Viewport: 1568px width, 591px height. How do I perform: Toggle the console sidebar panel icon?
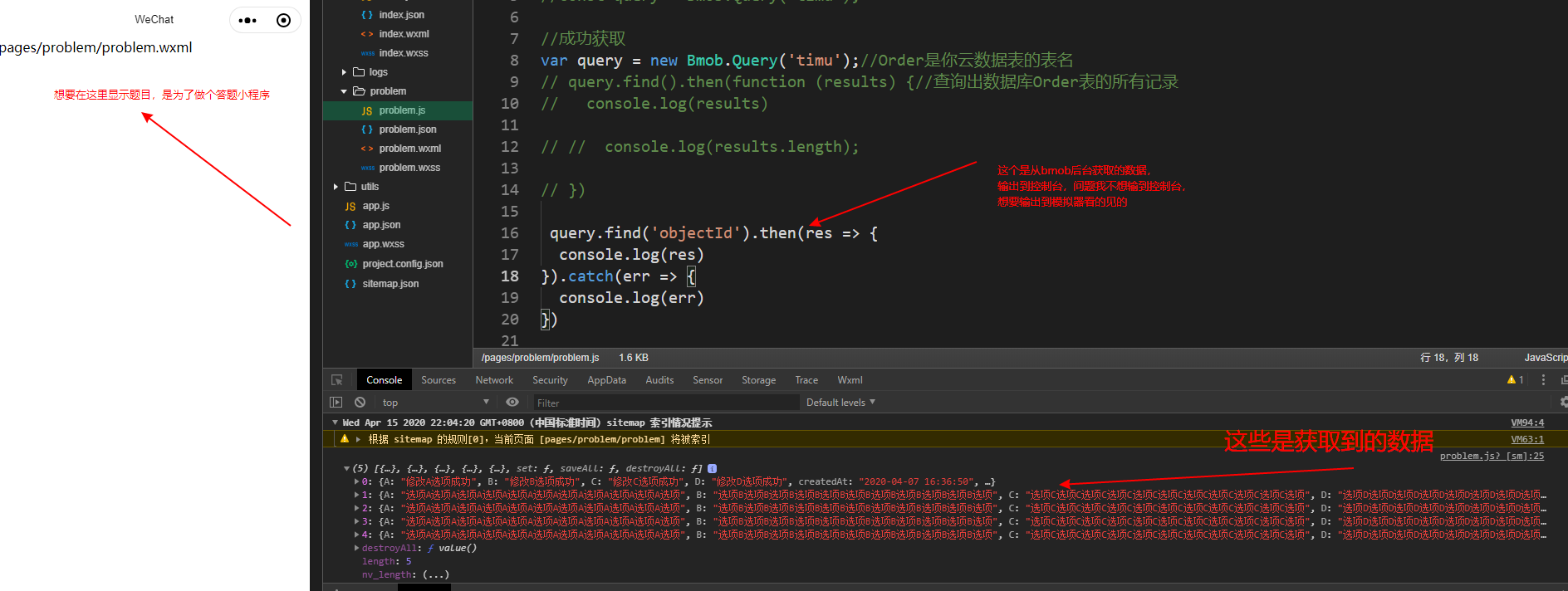coord(336,403)
